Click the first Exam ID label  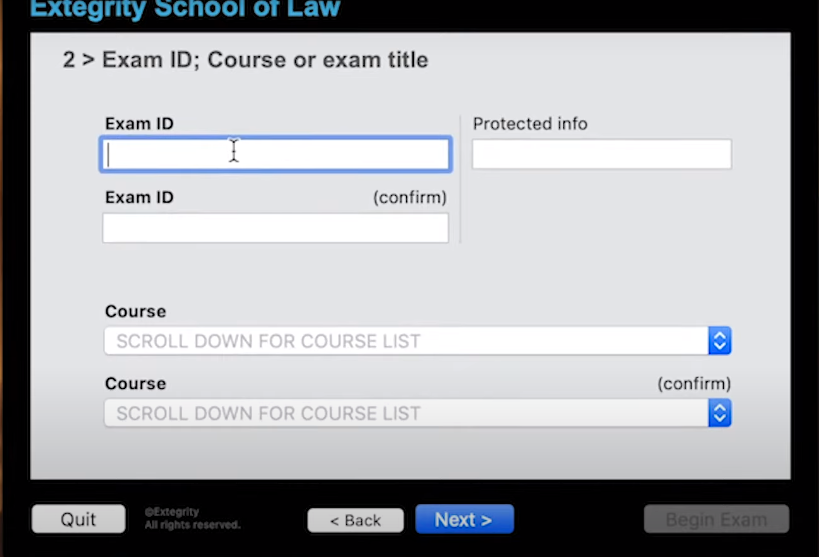(139, 124)
